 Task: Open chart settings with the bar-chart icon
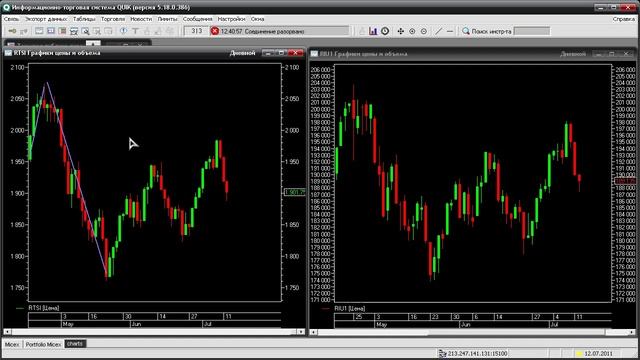(x=373, y=31)
